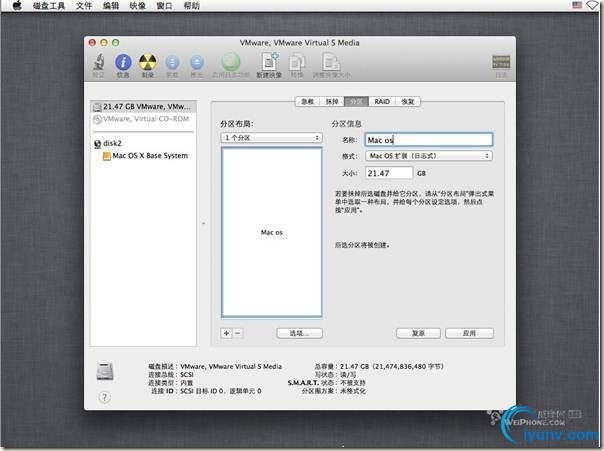Screen dimensions: 604x451
Task: Click the '21.47 GB (21,474,836,480 字节)' capacity text
Action: [392, 366]
